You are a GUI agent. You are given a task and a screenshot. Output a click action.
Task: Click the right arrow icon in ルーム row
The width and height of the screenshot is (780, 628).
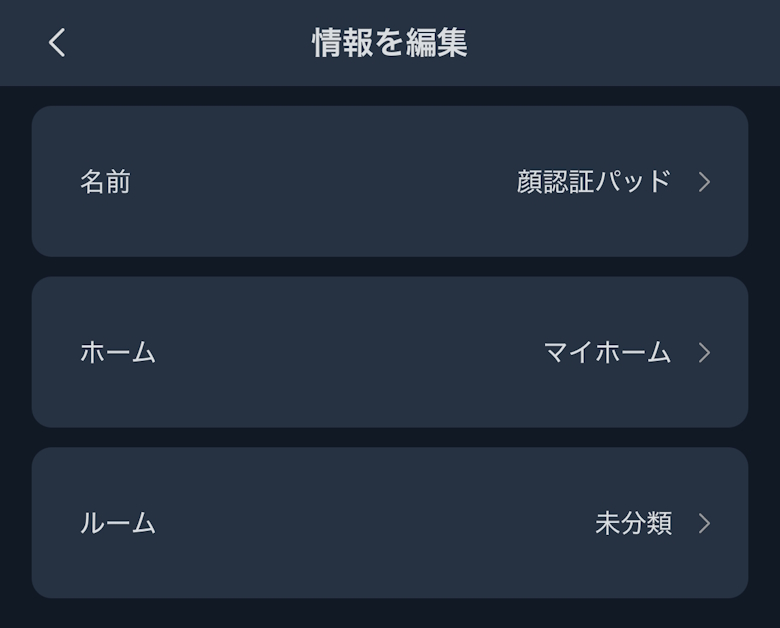(704, 523)
